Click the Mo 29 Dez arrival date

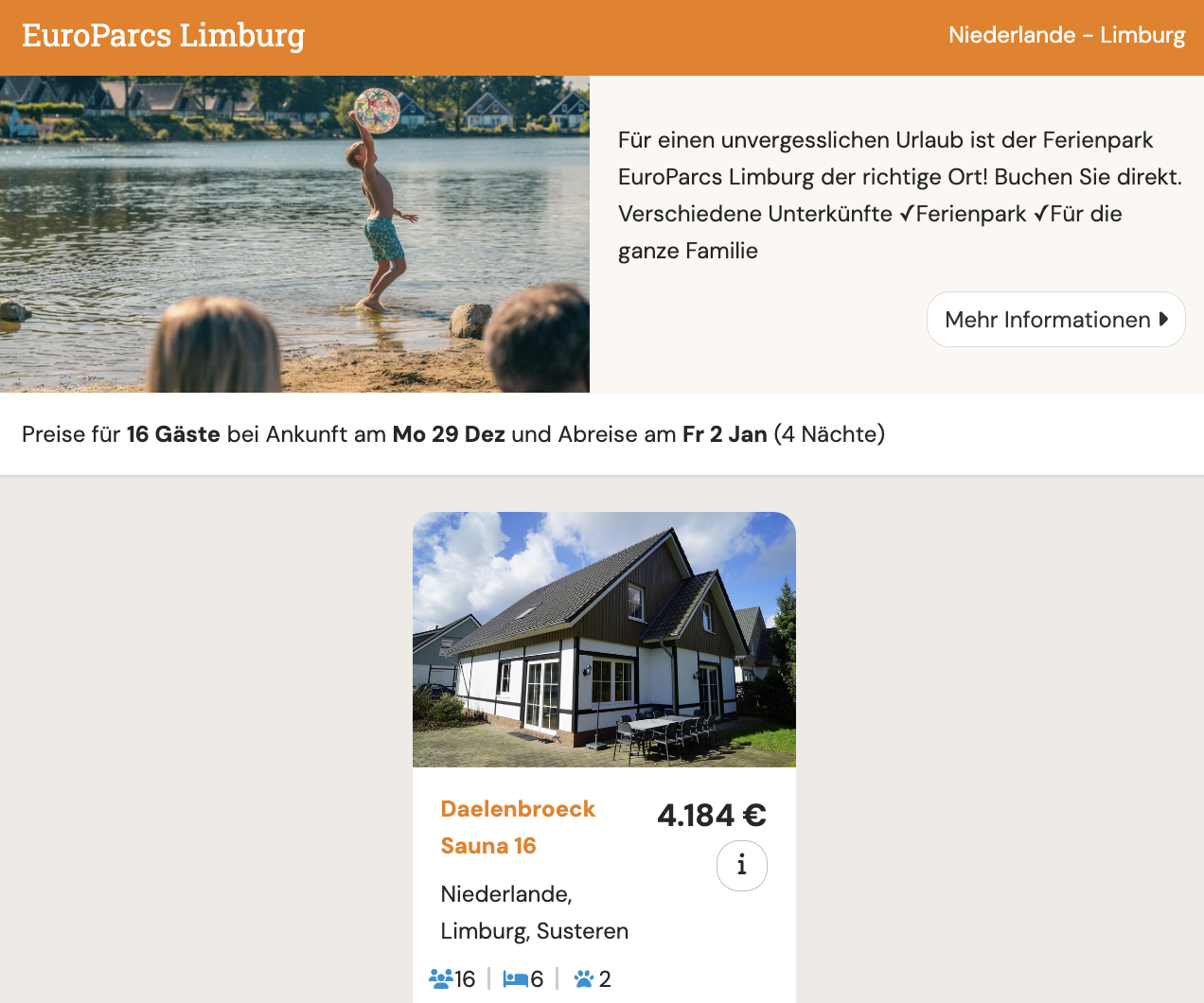(449, 434)
